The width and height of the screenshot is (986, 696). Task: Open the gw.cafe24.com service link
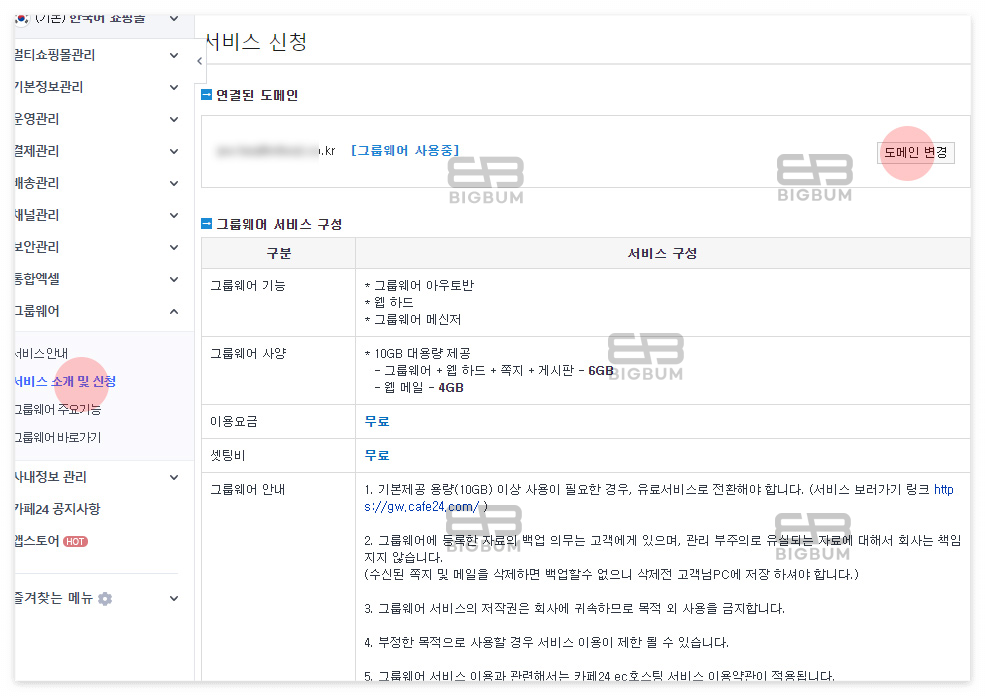coord(659,498)
